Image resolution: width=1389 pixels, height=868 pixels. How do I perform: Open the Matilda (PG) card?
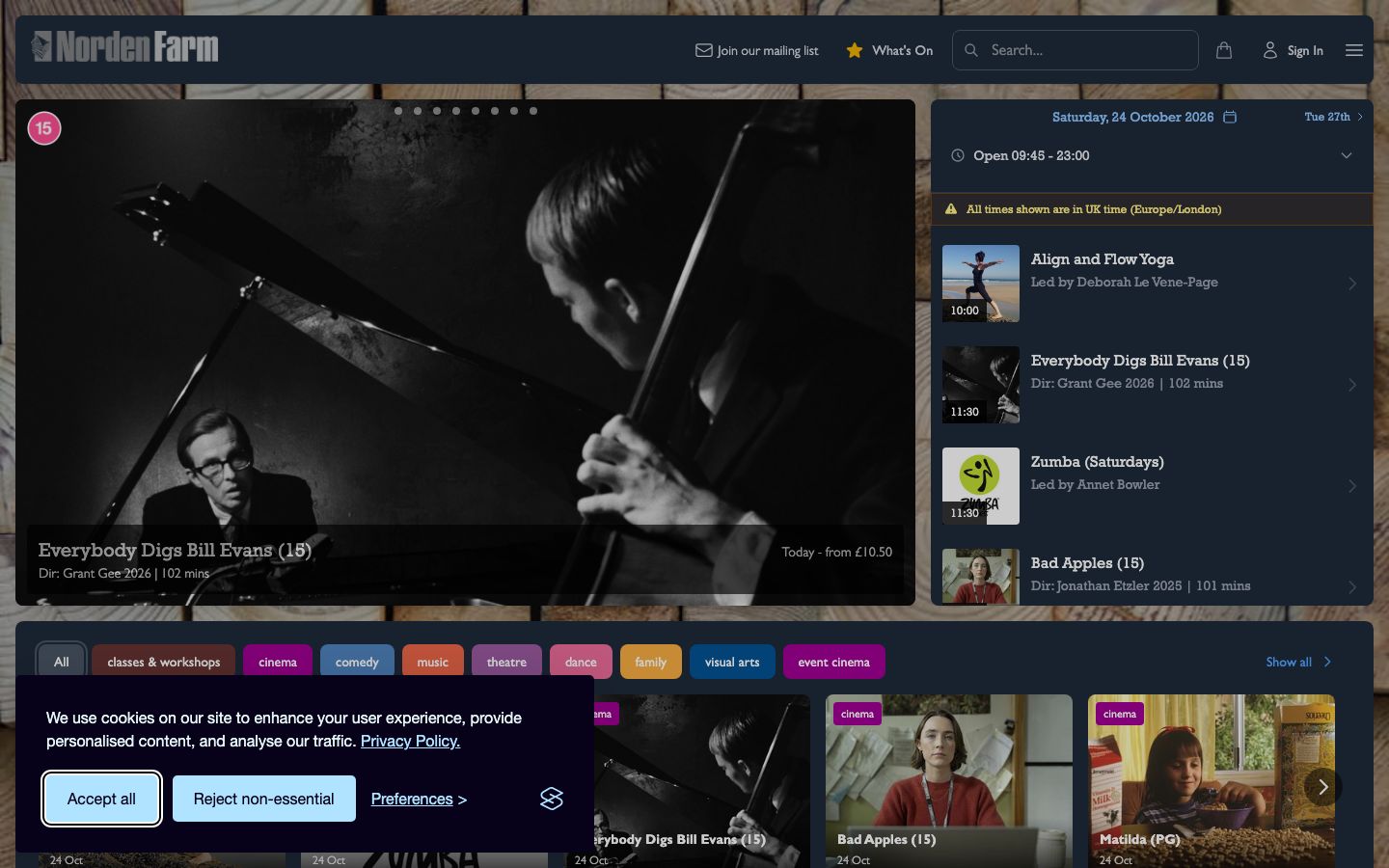point(1212,780)
